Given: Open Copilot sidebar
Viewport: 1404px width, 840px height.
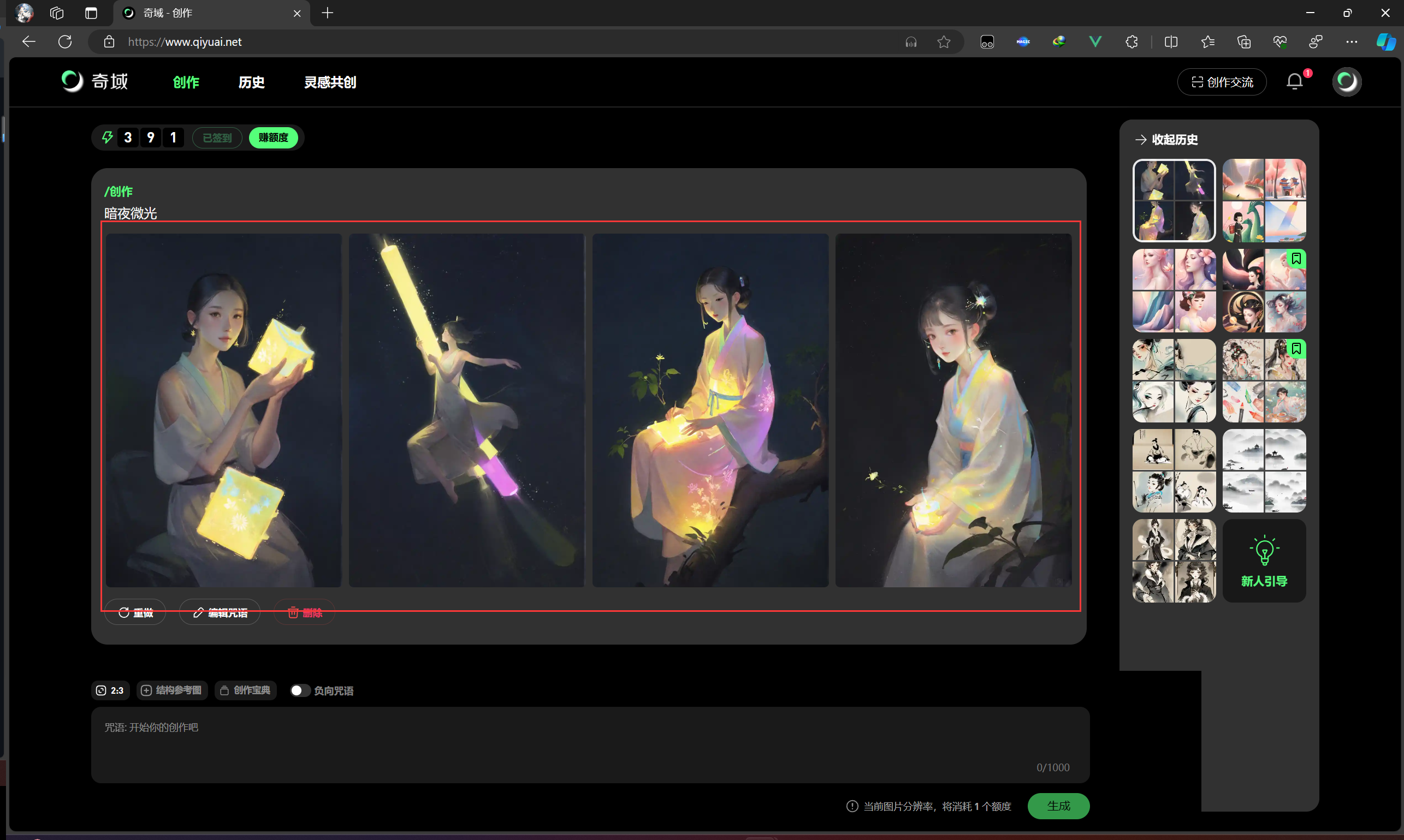Looking at the screenshot, I should (1385, 42).
